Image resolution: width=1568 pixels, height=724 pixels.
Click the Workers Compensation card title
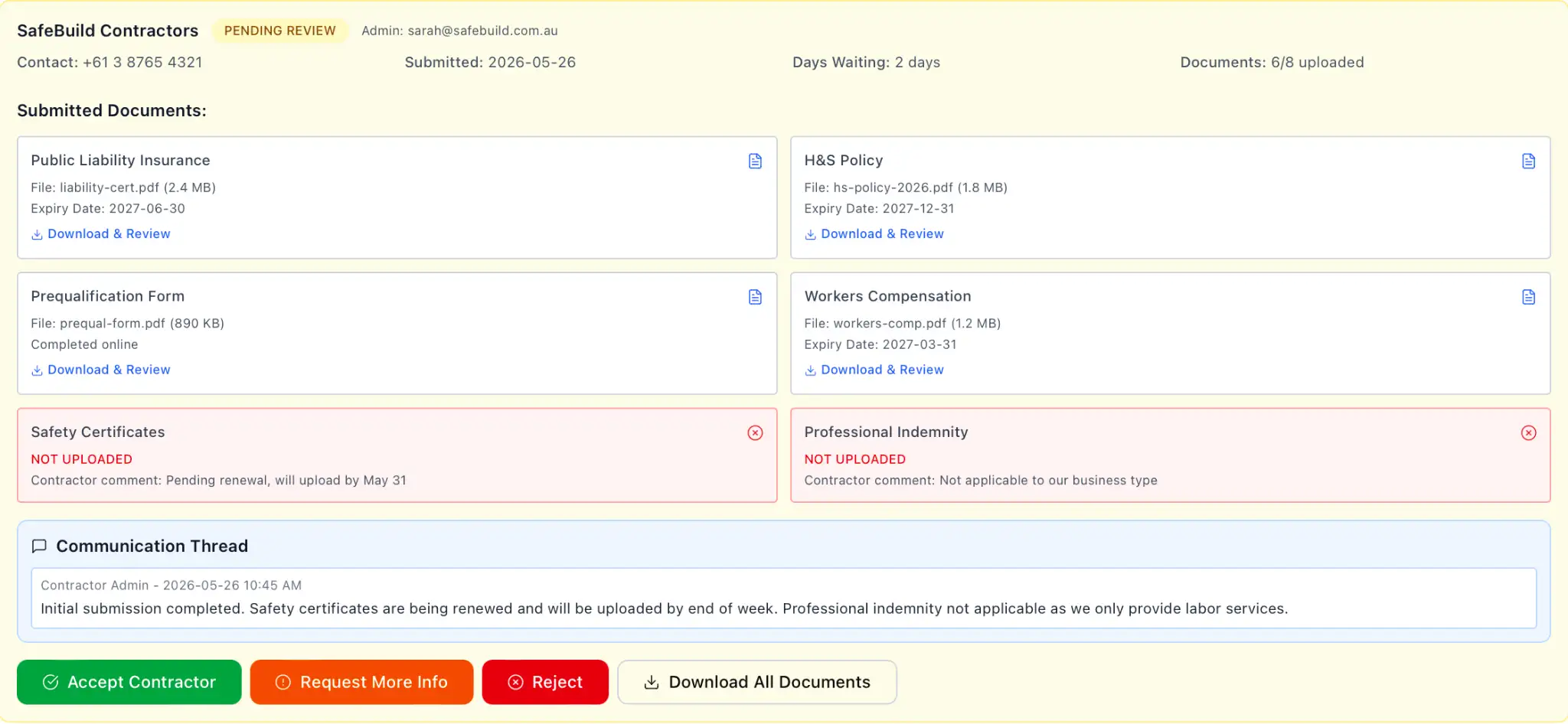[x=887, y=296]
